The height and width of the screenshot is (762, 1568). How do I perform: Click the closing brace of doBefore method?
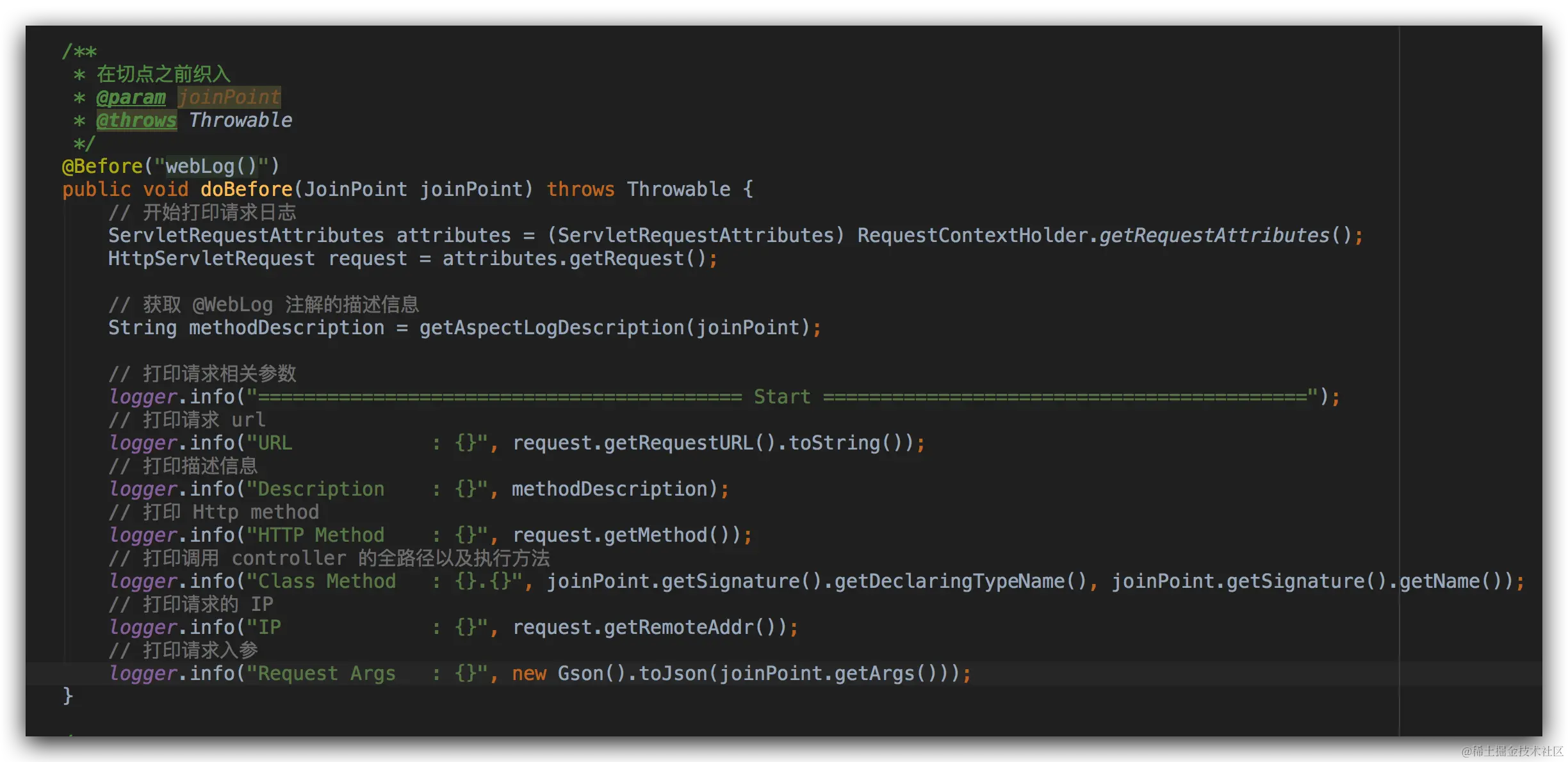(67, 696)
